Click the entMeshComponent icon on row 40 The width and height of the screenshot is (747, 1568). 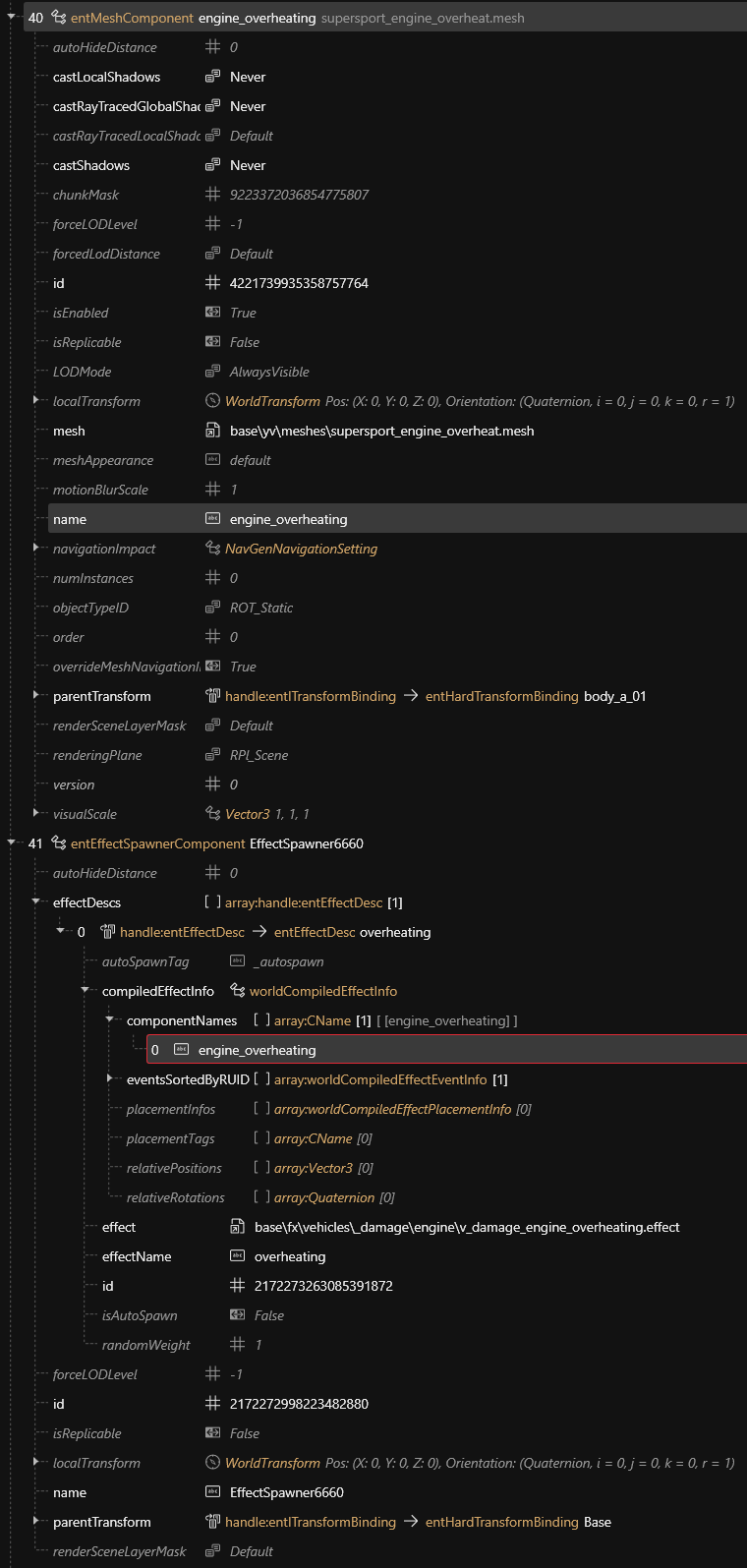click(x=58, y=18)
